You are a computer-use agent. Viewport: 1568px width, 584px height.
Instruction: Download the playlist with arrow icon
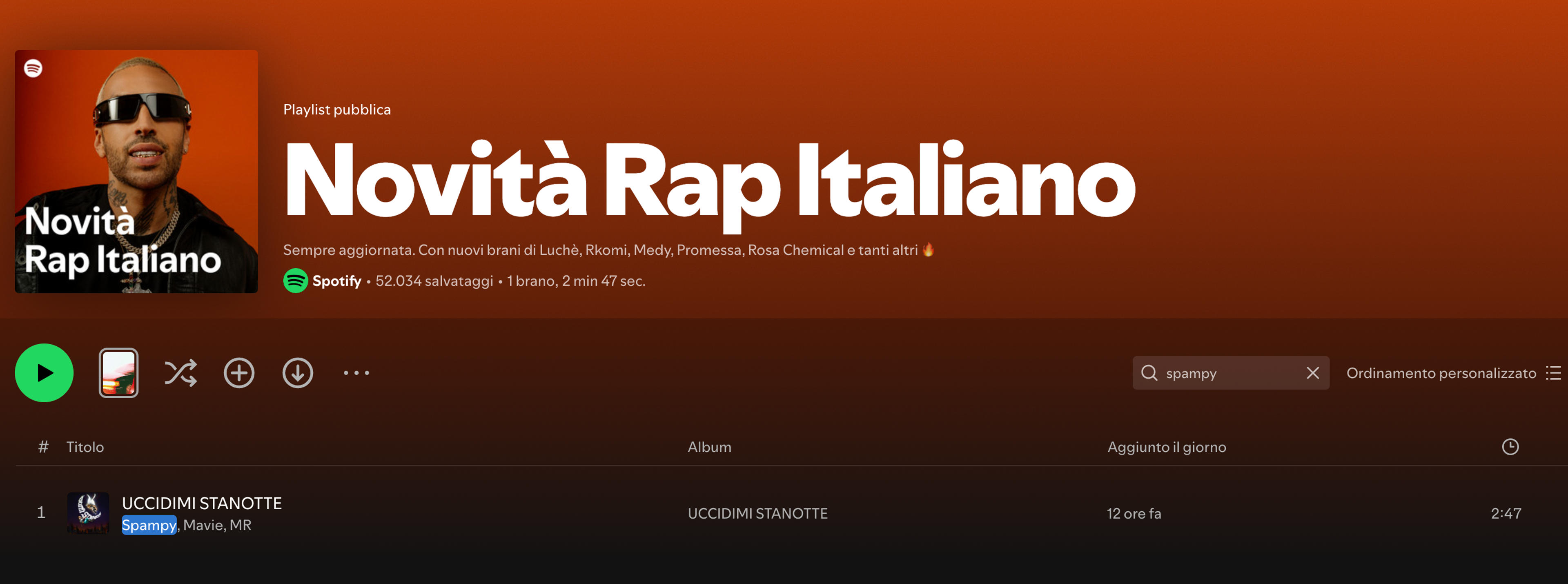pos(298,373)
